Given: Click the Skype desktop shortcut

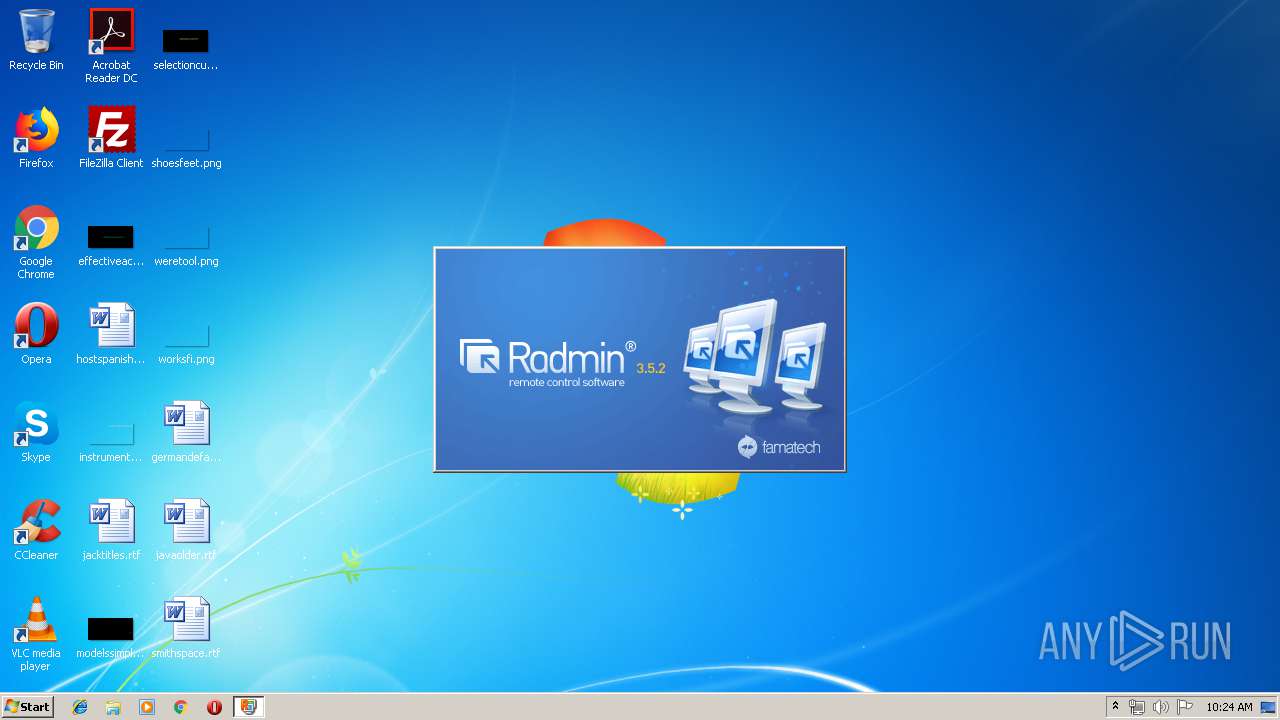Looking at the screenshot, I should [36, 432].
